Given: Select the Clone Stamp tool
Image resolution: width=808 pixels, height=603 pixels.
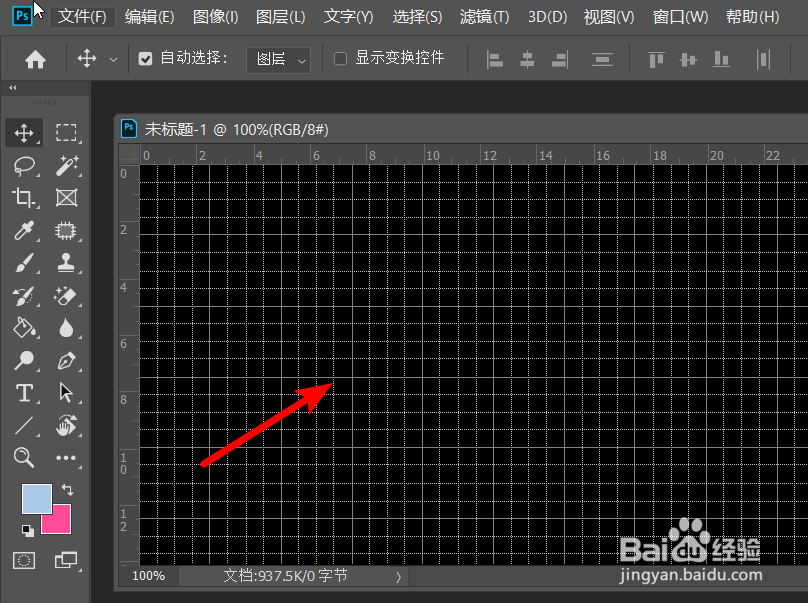Looking at the screenshot, I should click(66, 263).
